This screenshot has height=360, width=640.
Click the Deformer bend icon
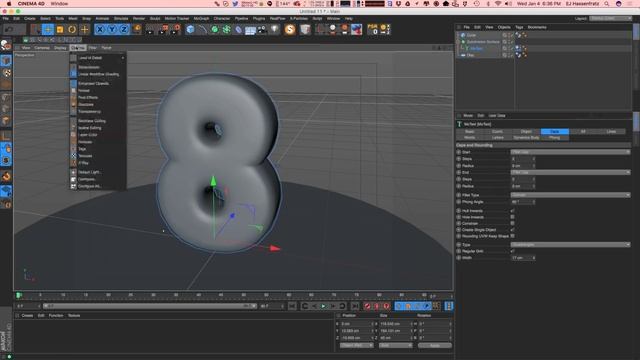[238, 29]
